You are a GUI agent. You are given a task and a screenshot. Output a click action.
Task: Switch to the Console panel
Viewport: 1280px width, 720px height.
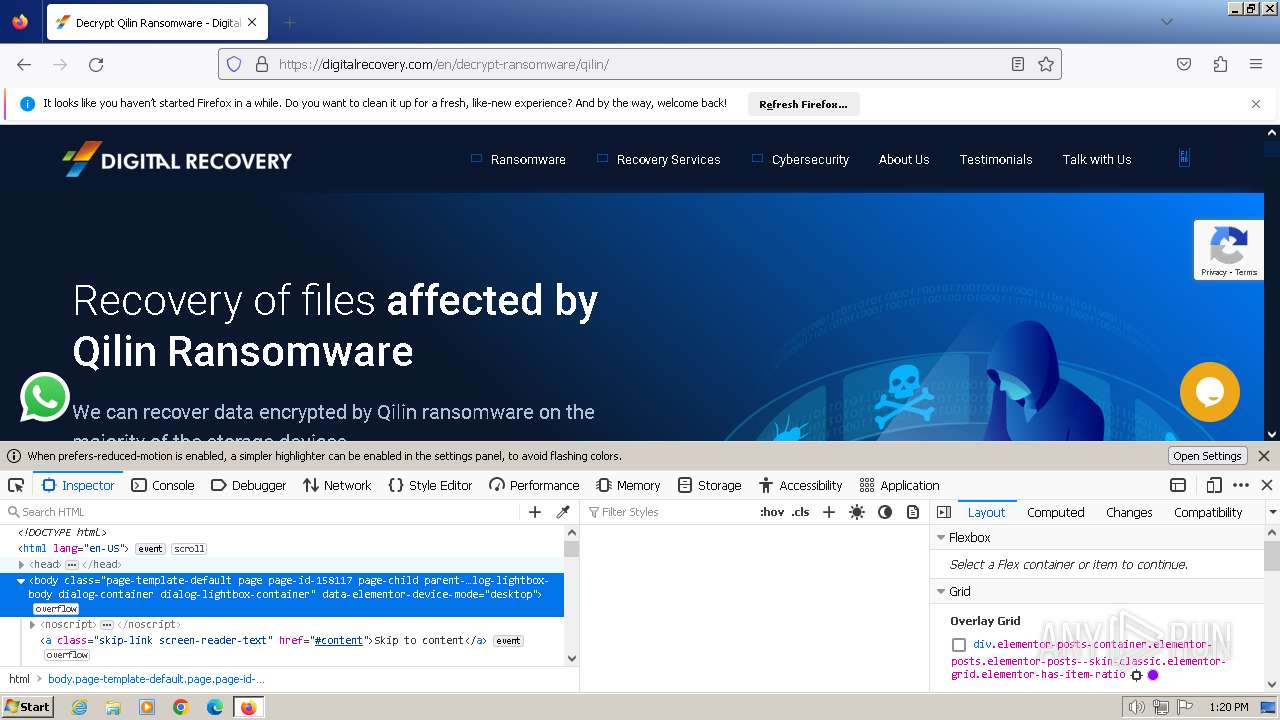pos(163,485)
